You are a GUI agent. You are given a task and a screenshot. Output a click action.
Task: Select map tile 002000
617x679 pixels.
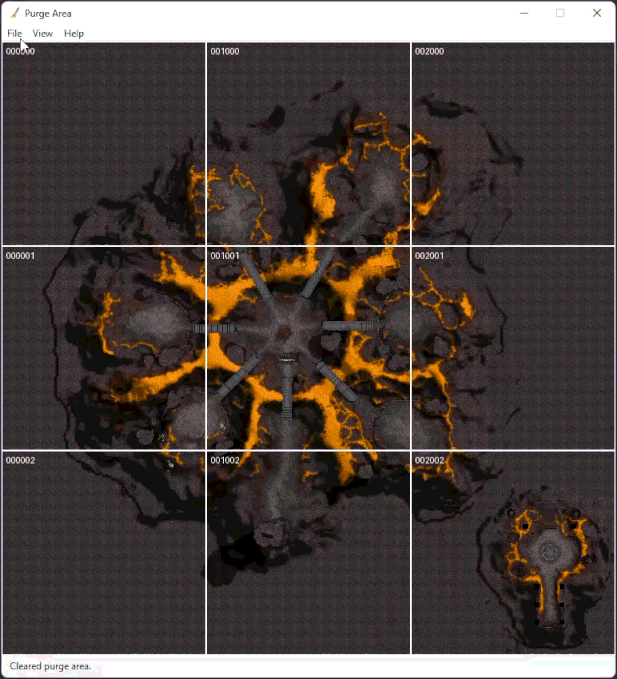513,144
